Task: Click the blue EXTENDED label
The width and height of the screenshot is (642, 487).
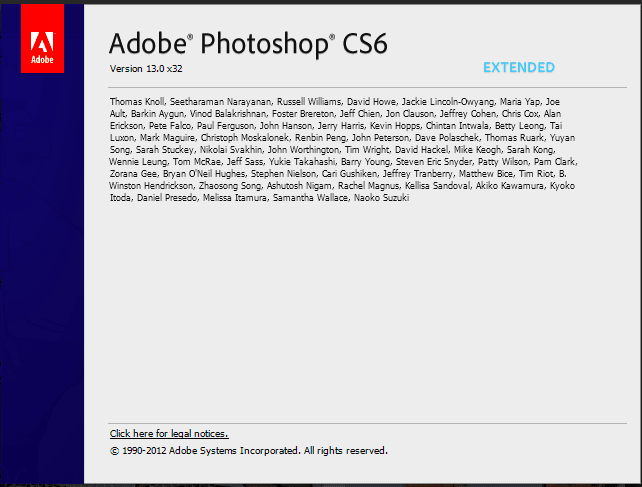Action: coord(519,68)
